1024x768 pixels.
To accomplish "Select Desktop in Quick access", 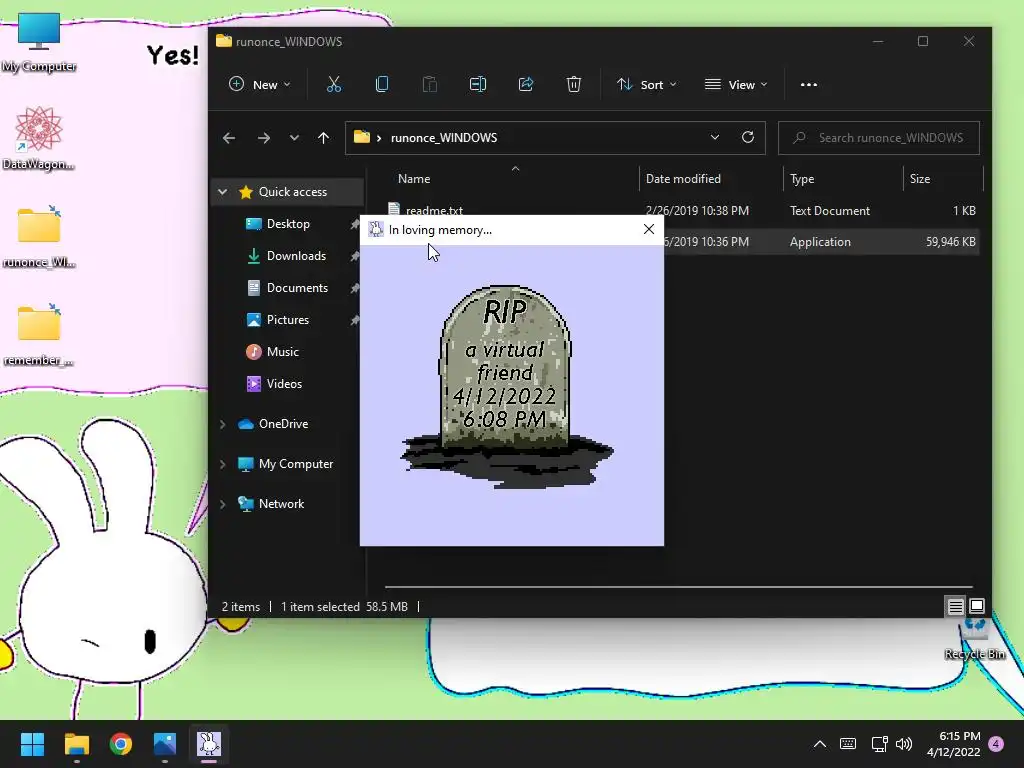I will click(287, 224).
